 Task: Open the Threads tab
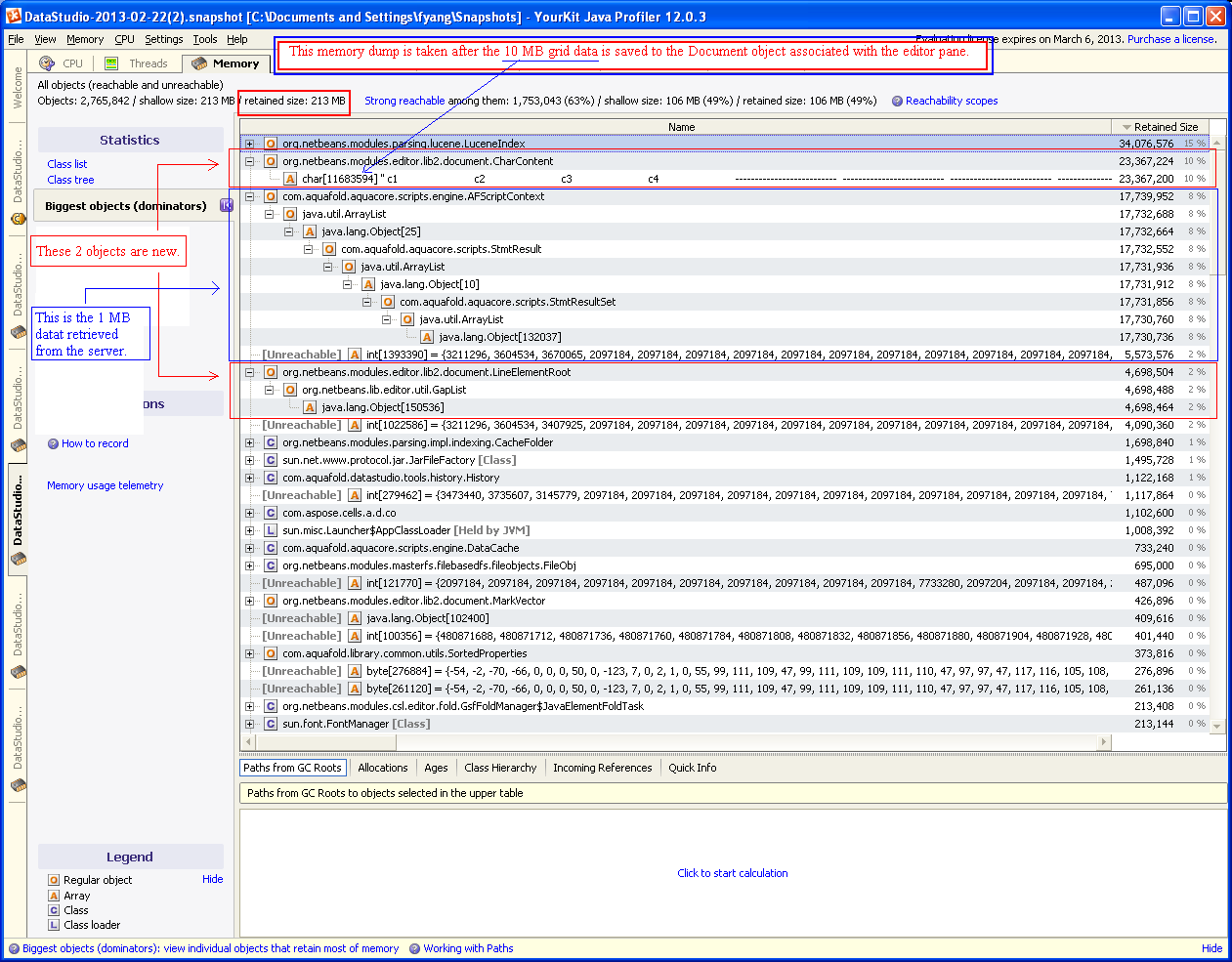coord(138,63)
